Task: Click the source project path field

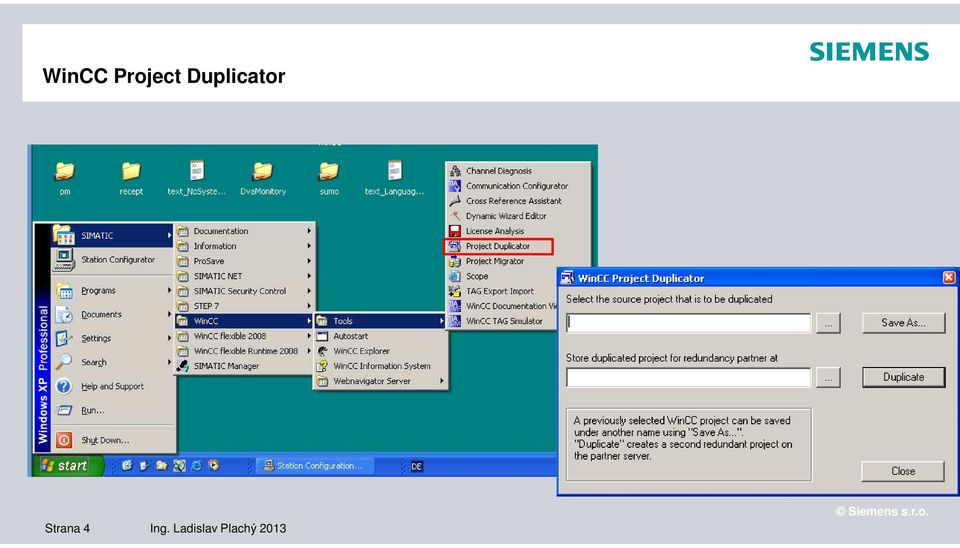Action: (x=689, y=323)
